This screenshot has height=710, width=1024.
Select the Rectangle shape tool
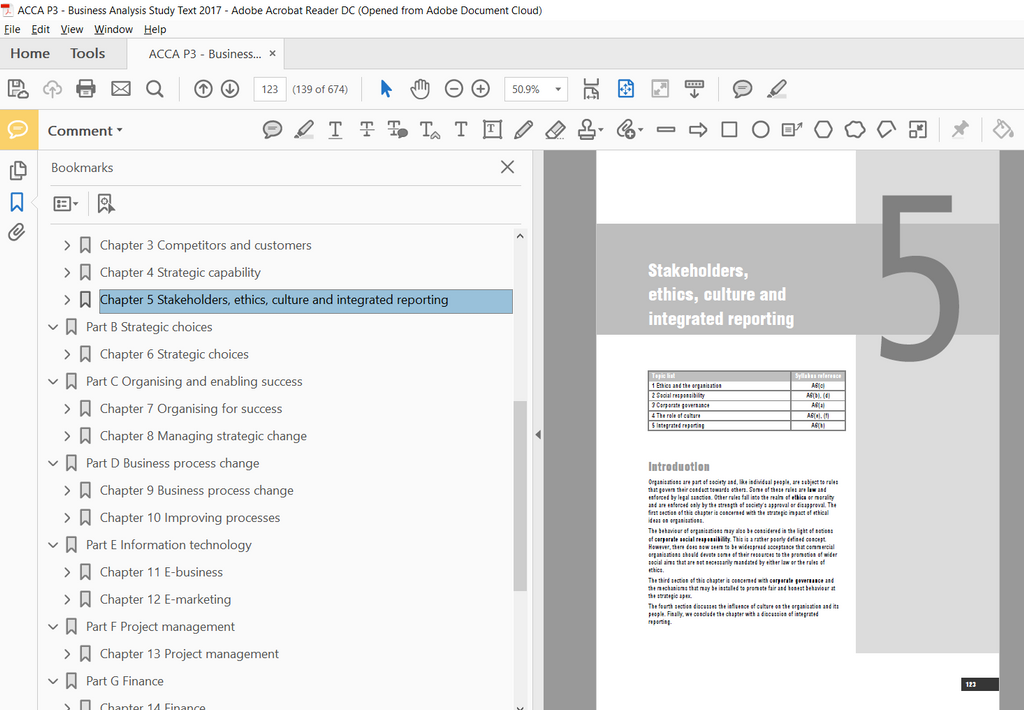[x=729, y=130]
